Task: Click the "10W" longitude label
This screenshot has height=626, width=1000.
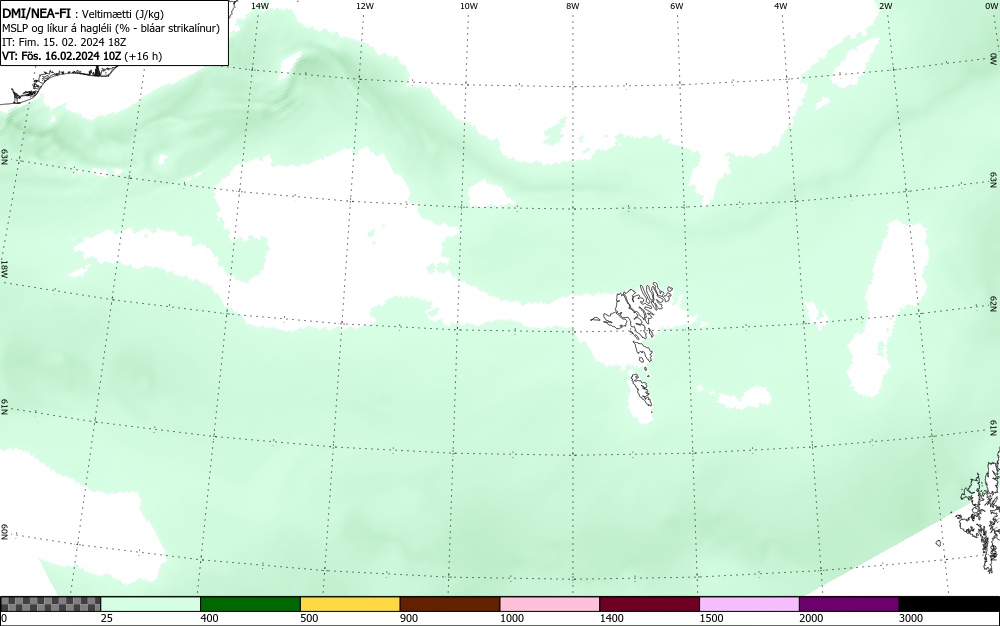Action: click(469, 6)
